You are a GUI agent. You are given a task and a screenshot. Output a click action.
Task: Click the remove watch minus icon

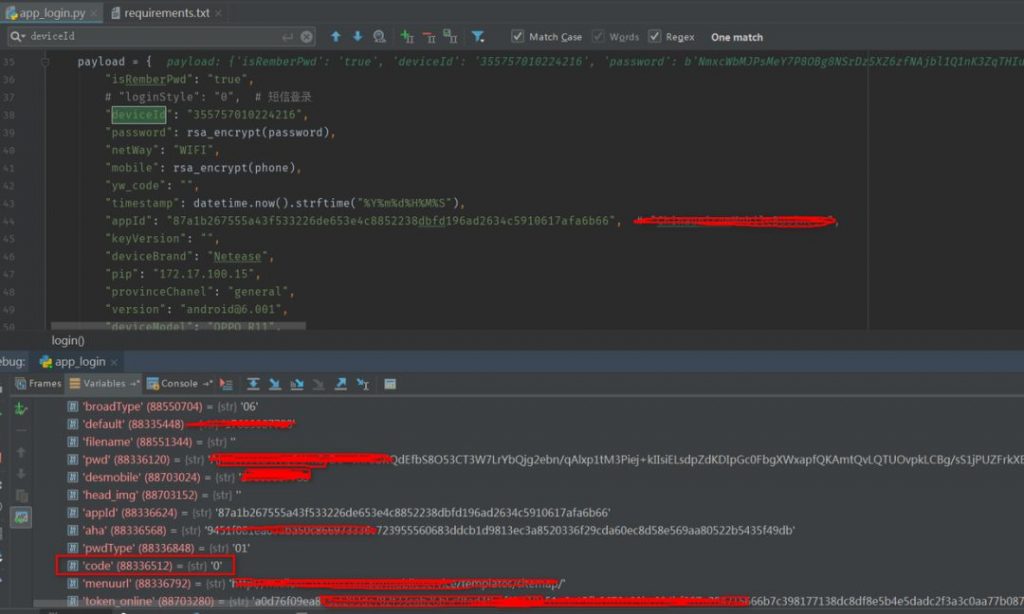coord(21,430)
